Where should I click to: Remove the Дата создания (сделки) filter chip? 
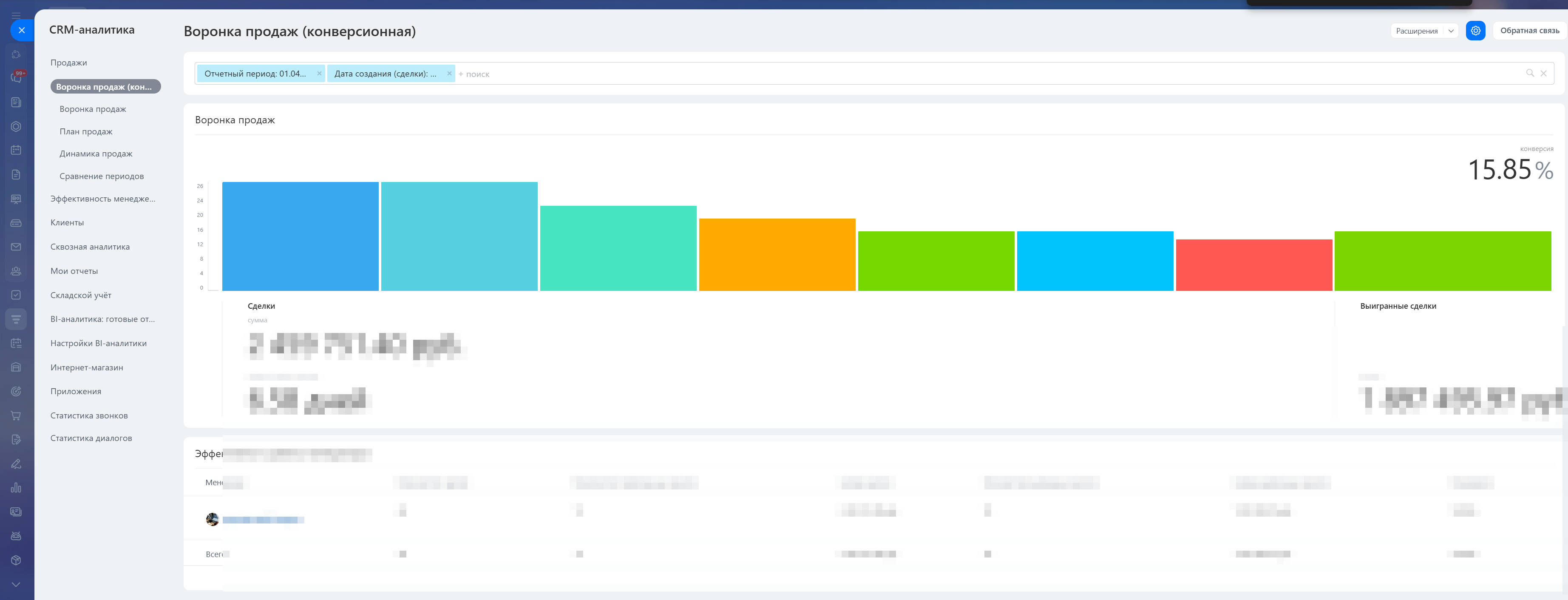click(x=449, y=74)
